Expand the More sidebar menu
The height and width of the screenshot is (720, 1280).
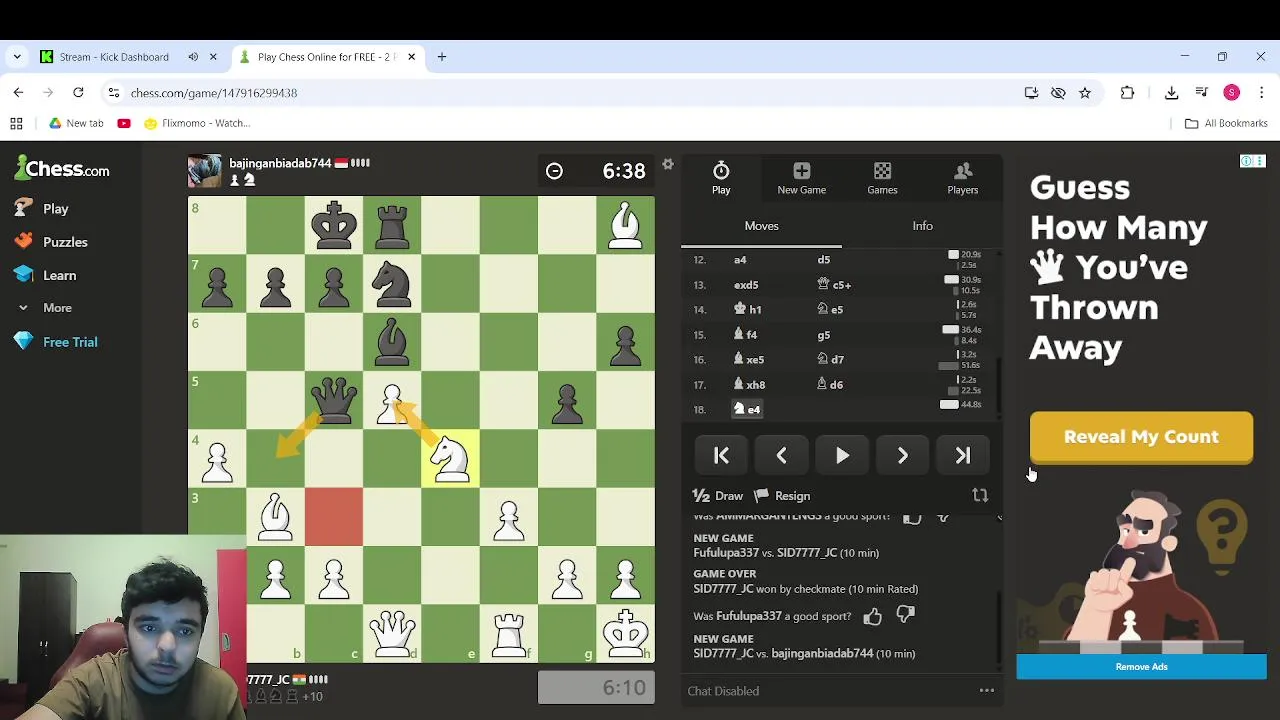46,308
